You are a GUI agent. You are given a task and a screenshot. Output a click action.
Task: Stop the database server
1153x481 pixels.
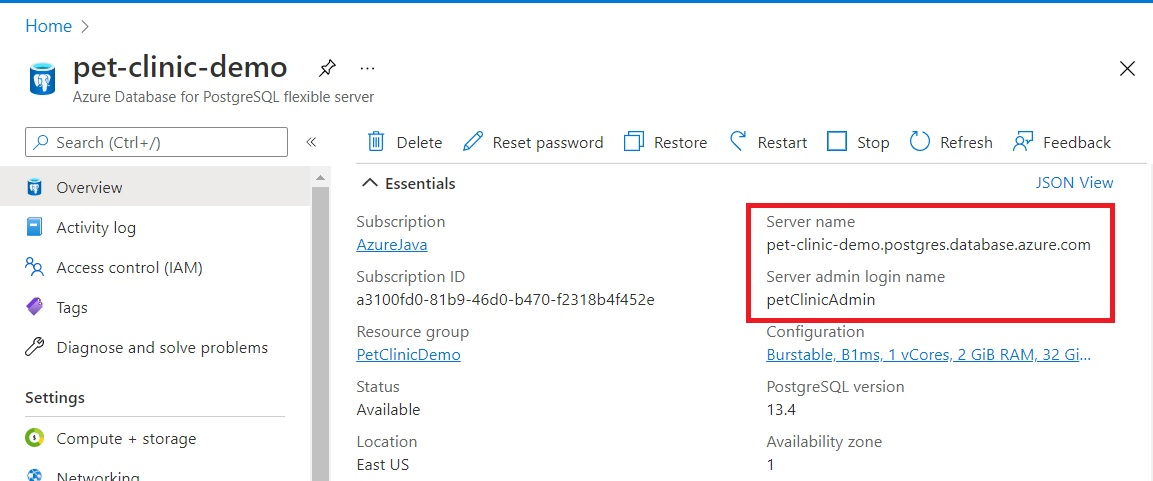click(858, 142)
